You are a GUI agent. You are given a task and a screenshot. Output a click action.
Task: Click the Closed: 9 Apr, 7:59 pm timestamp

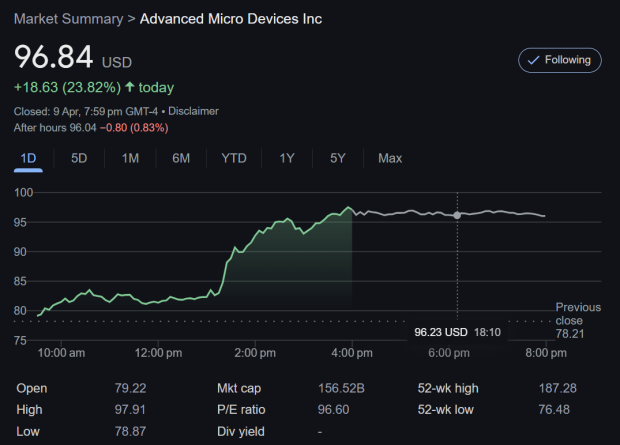pos(86,111)
